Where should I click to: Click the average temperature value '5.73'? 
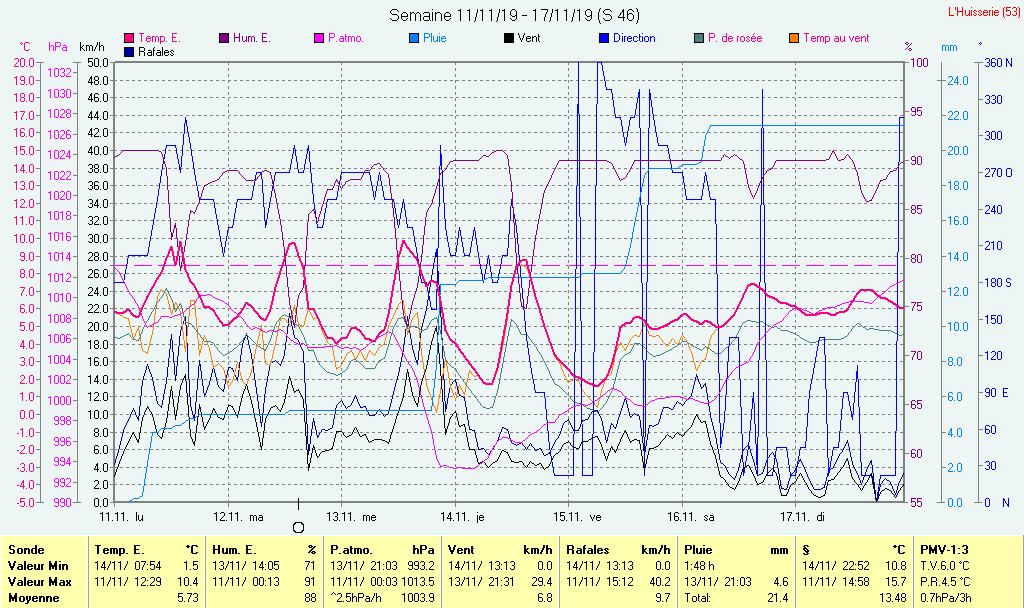(187, 598)
